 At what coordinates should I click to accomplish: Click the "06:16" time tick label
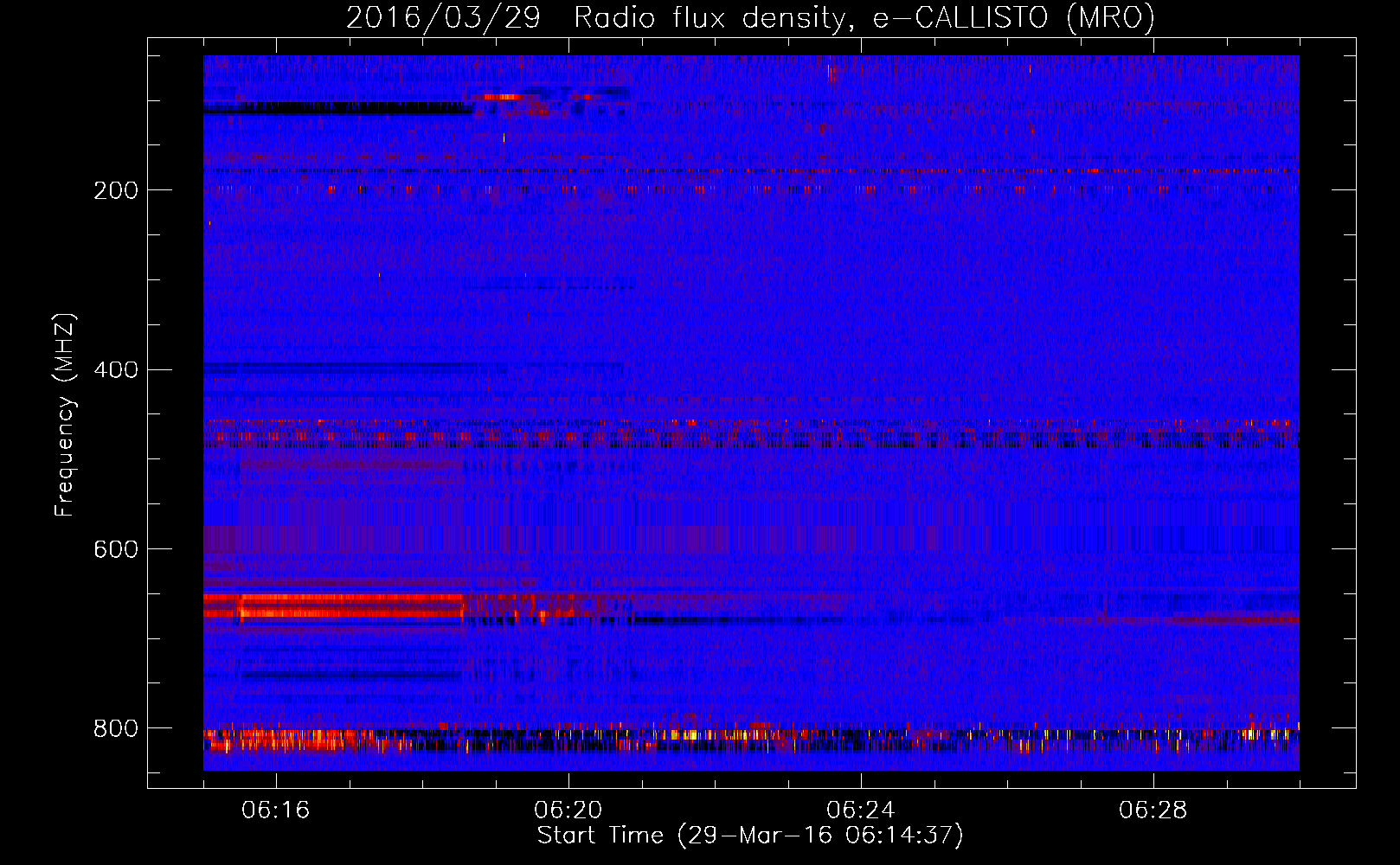click(x=276, y=811)
